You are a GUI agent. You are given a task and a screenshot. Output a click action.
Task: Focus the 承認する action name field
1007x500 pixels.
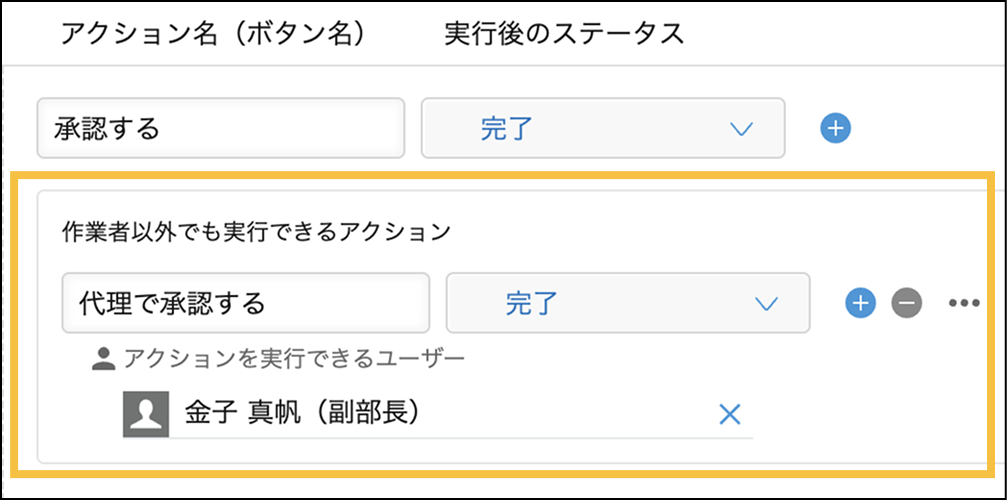pos(220,128)
